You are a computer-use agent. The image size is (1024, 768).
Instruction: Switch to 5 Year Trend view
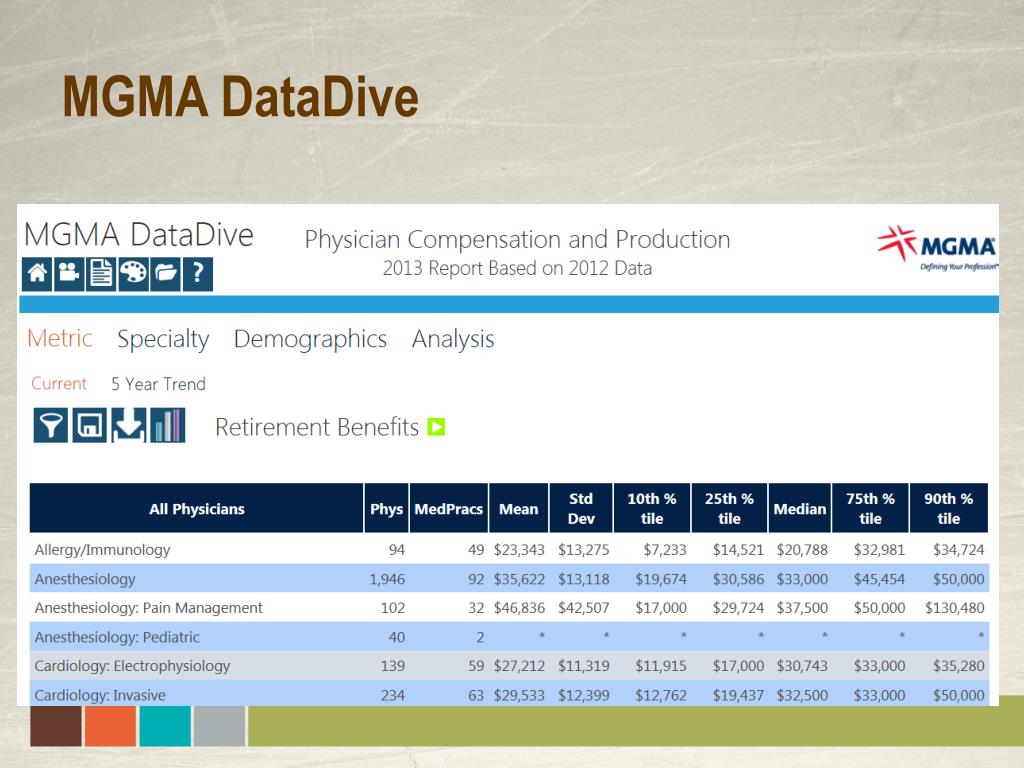pyautogui.click(x=158, y=384)
